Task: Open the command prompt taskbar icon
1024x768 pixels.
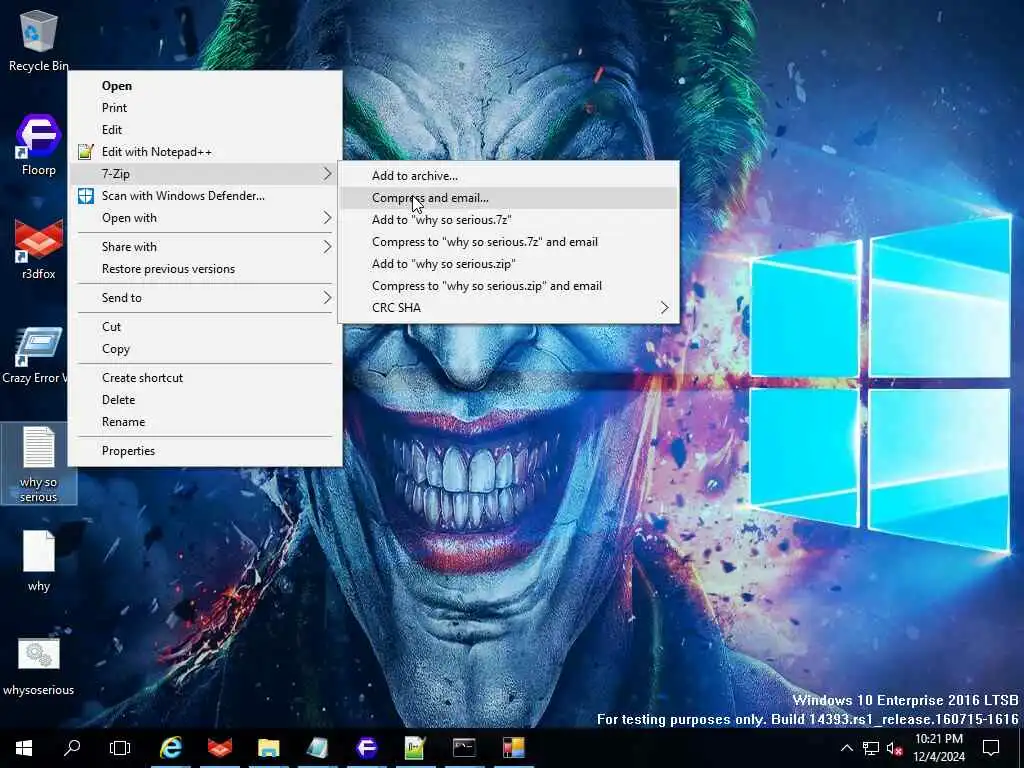Action: pyautogui.click(x=464, y=748)
